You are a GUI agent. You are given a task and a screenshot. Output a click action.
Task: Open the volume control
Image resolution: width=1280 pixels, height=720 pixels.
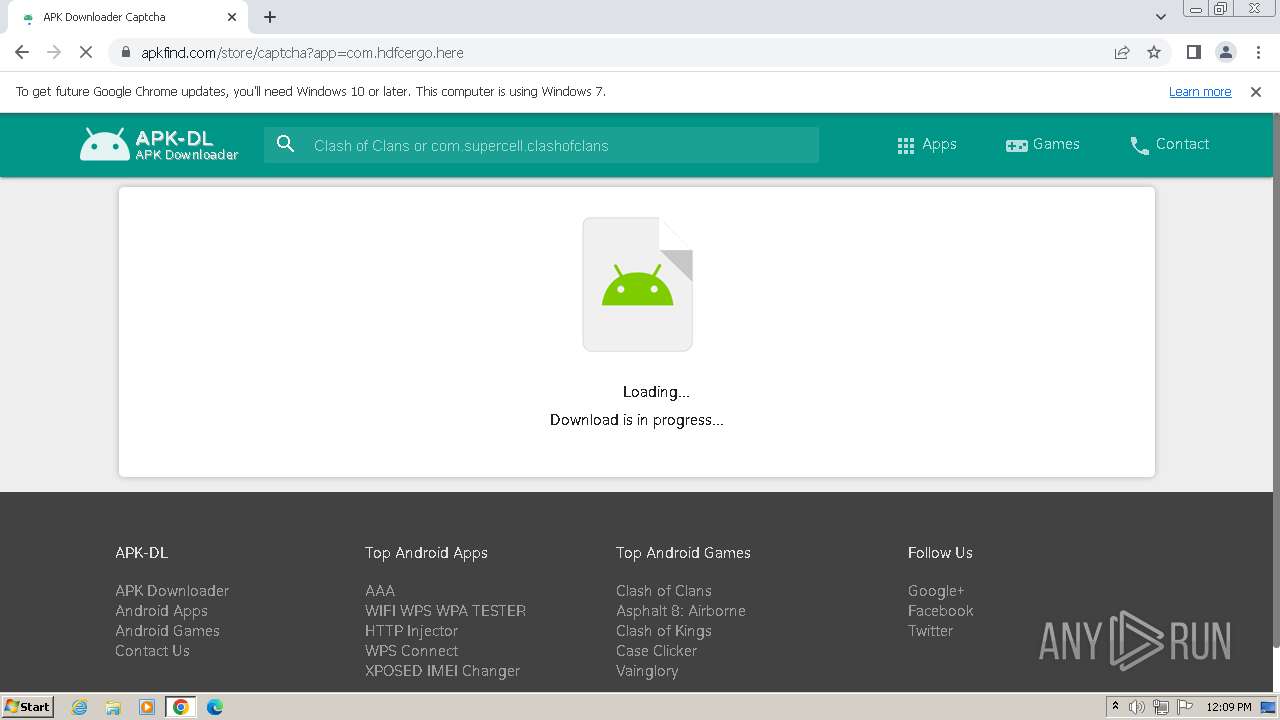pos(1137,707)
